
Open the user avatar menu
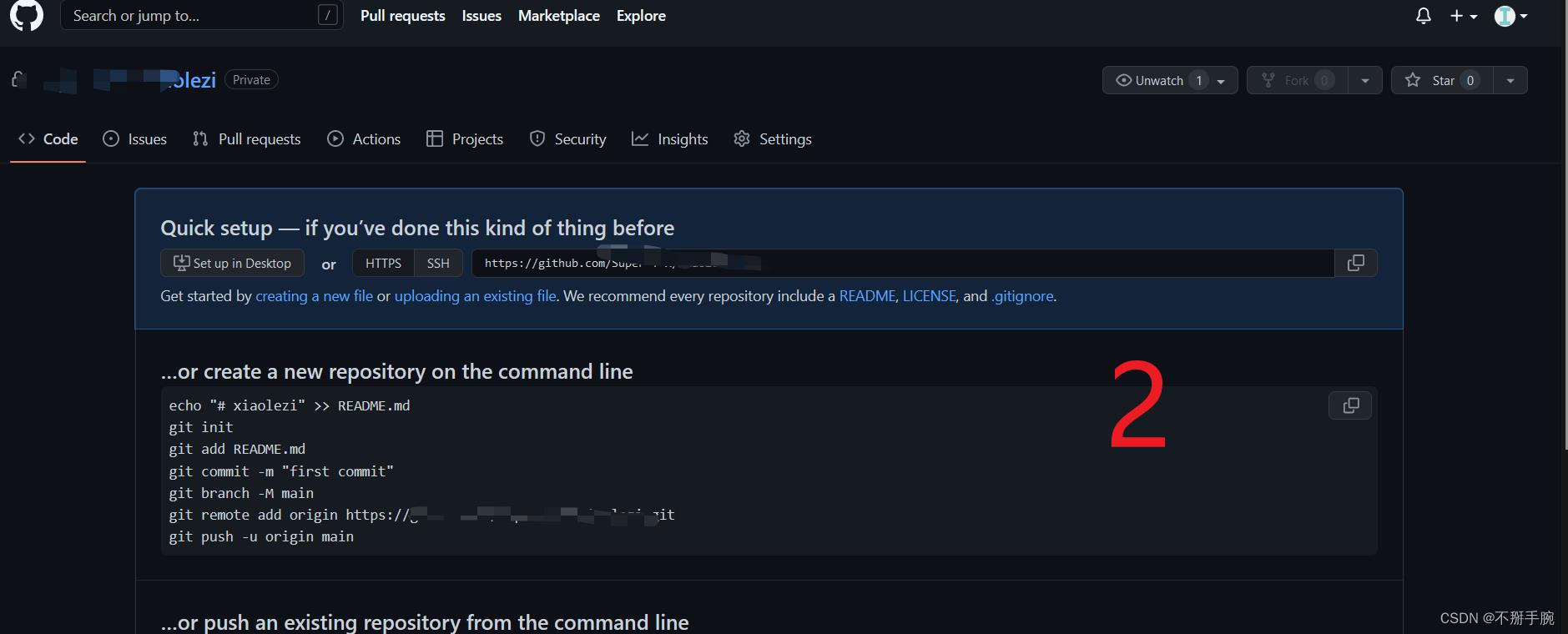[1511, 16]
